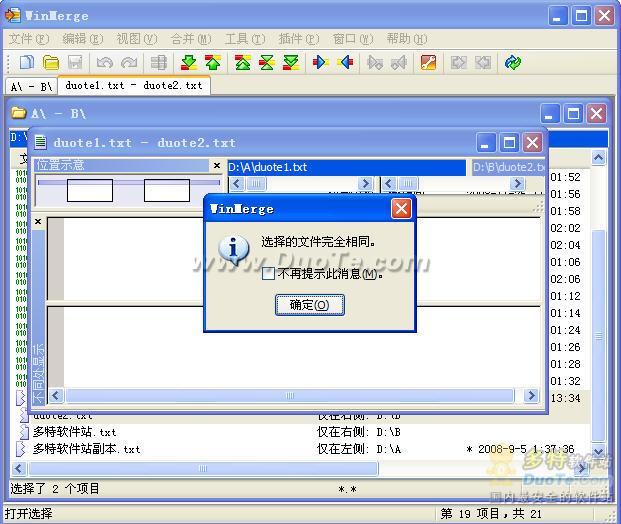The image size is (621, 524).
Task: Switch to duote1.txt - duote2.txt tab
Action: (134, 85)
